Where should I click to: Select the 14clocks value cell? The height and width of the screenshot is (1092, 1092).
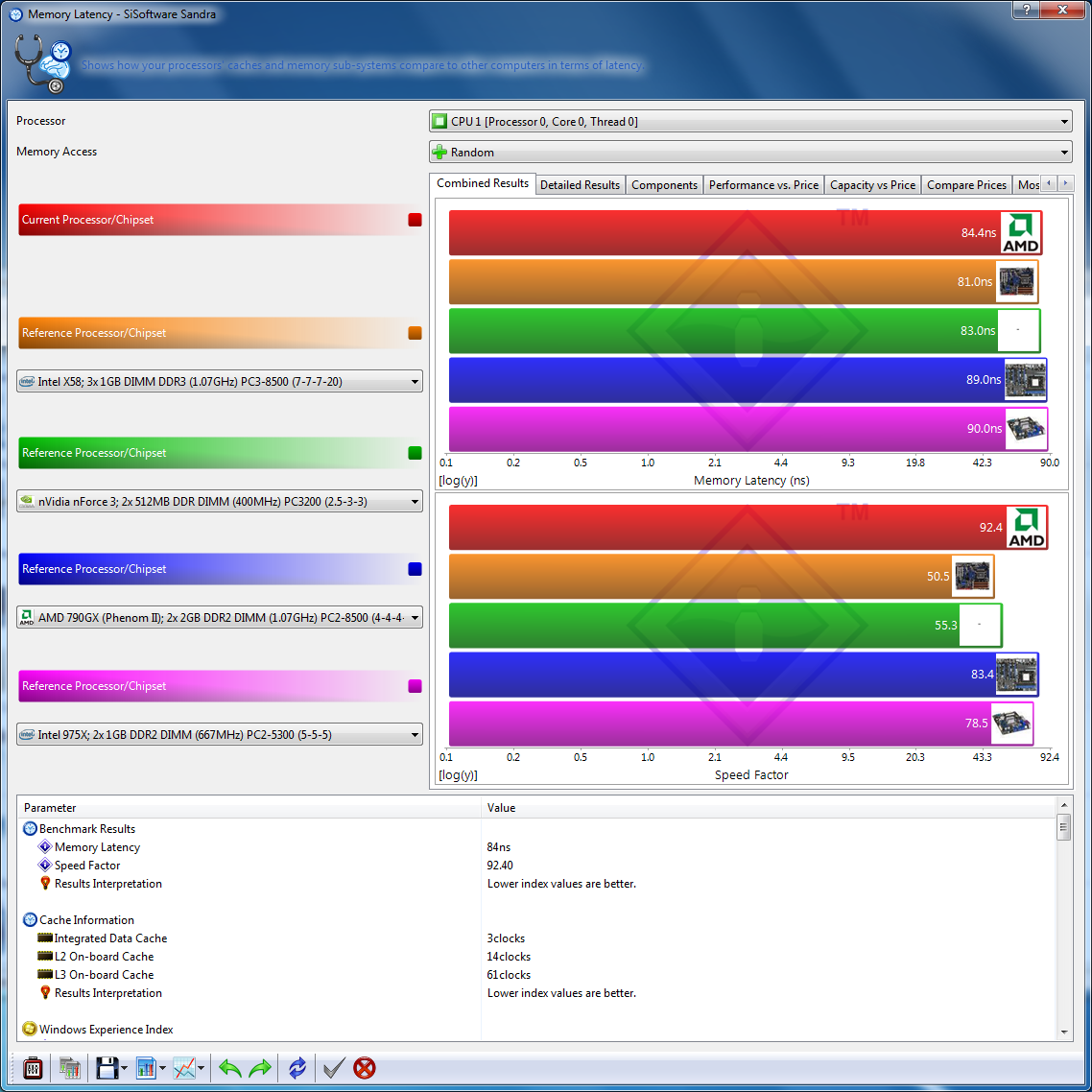point(510,957)
